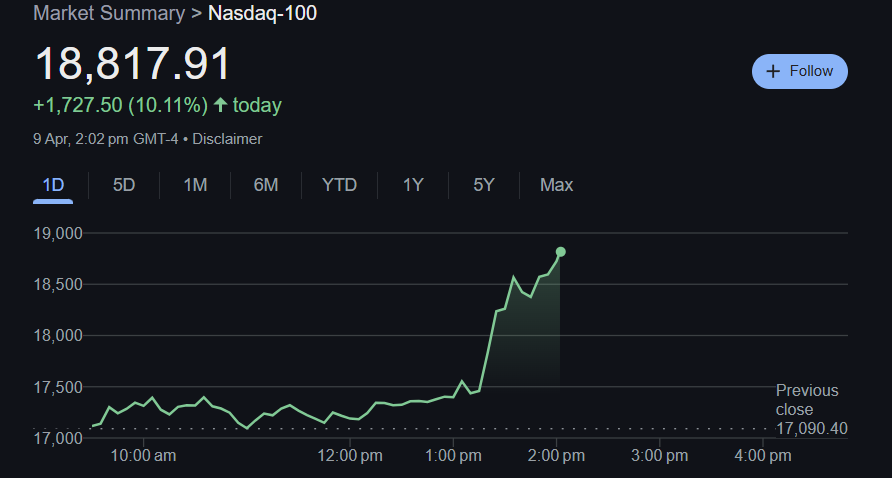The width and height of the screenshot is (892, 478).
Task: Open the Market Summary breadcrumb link
Action: point(109,13)
